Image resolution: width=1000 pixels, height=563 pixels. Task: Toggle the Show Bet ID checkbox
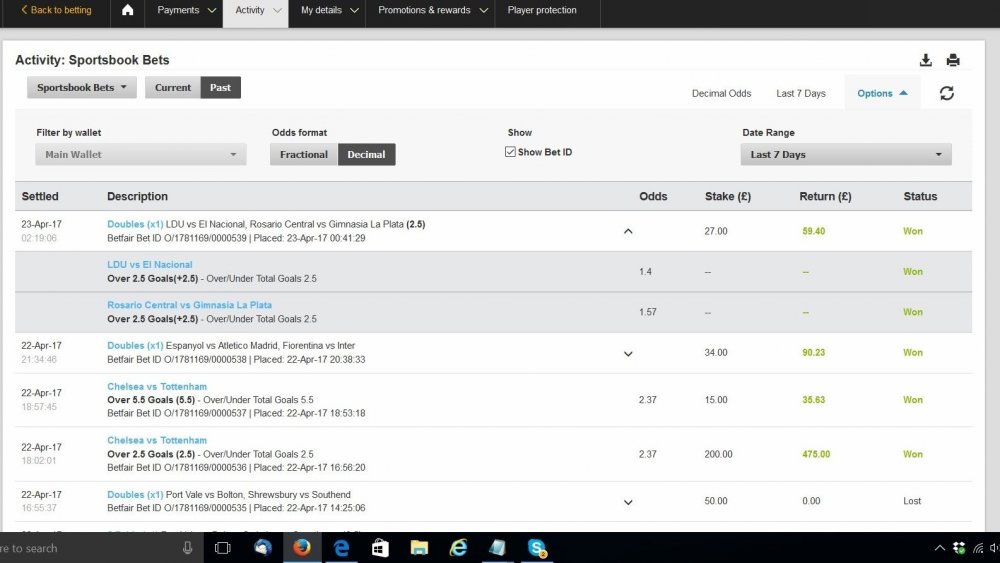click(510, 152)
